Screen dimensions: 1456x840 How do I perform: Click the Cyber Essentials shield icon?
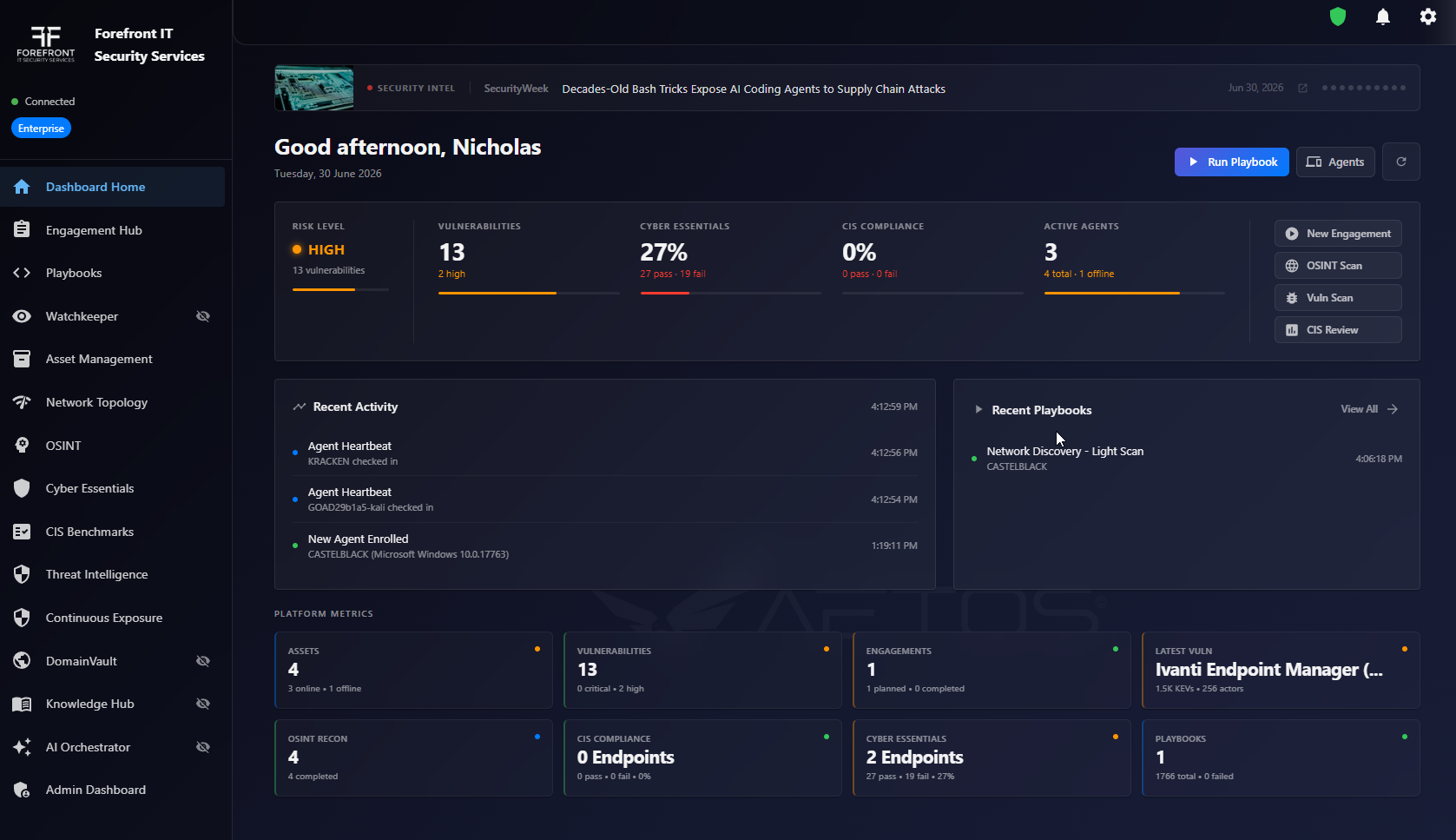pyautogui.click(x=22, y=488)
